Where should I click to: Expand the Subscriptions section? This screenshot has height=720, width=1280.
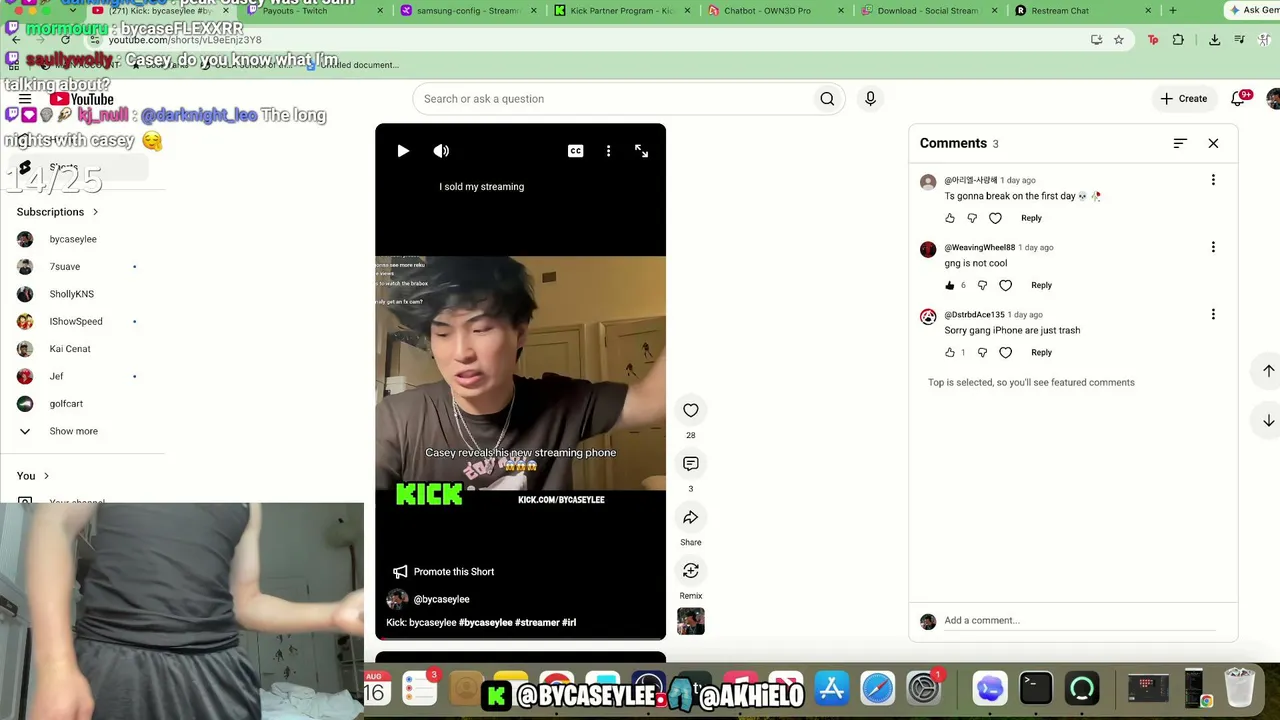[58, 212]
